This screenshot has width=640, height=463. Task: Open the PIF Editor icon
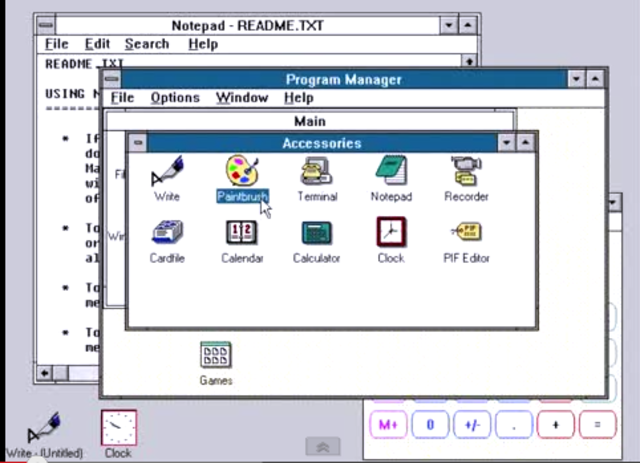(x=466, y=232)
